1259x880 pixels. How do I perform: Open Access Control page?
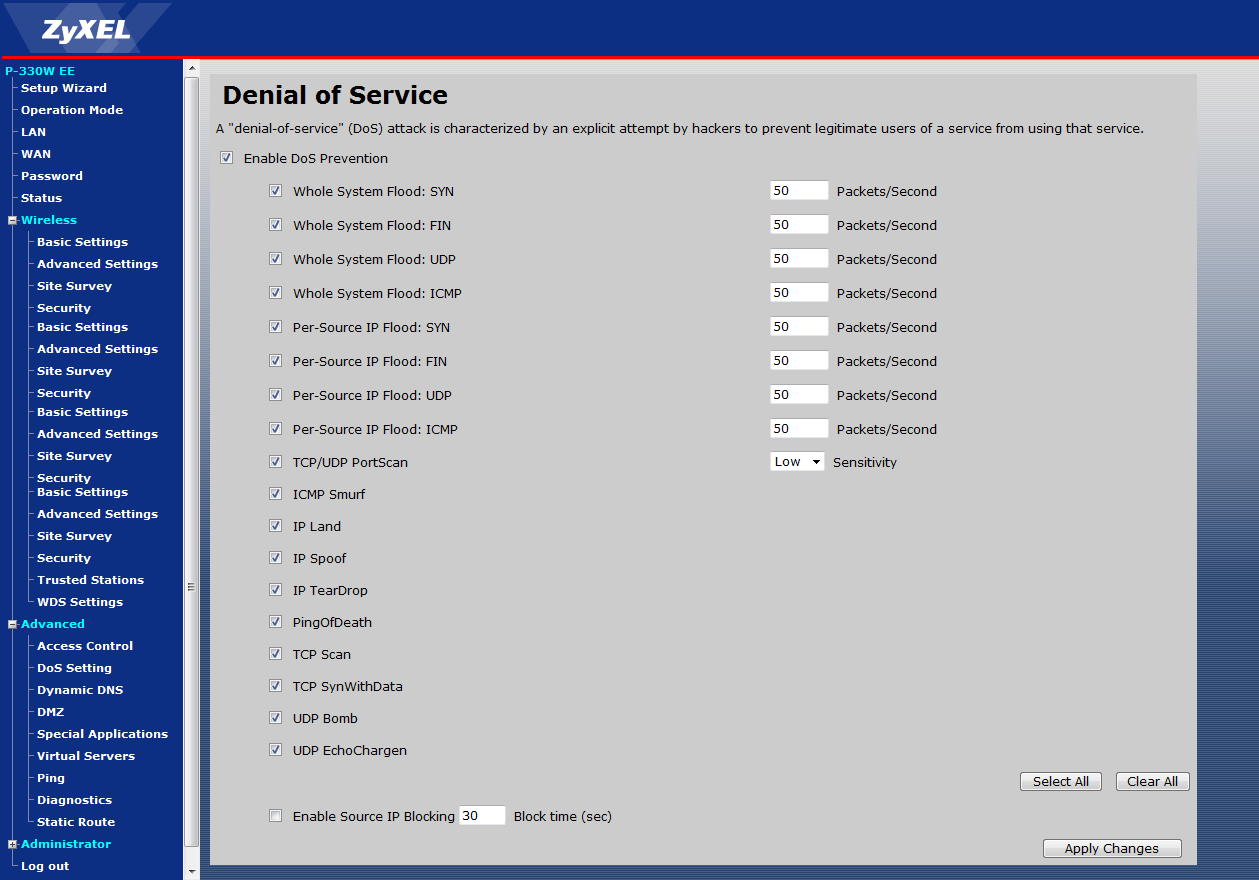(85, 646)
